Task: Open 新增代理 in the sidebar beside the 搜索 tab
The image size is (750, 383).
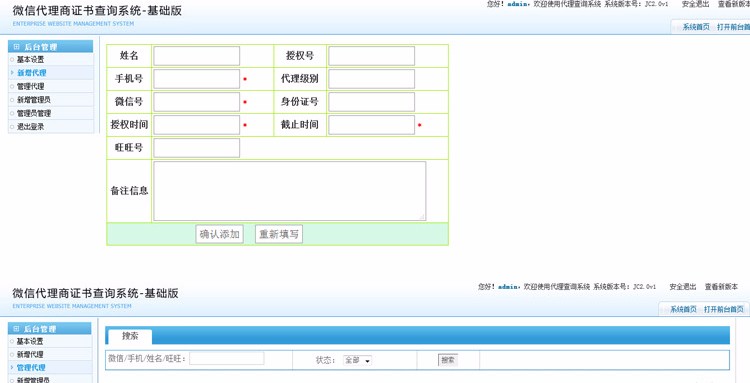Action: [x=30, y=354]
